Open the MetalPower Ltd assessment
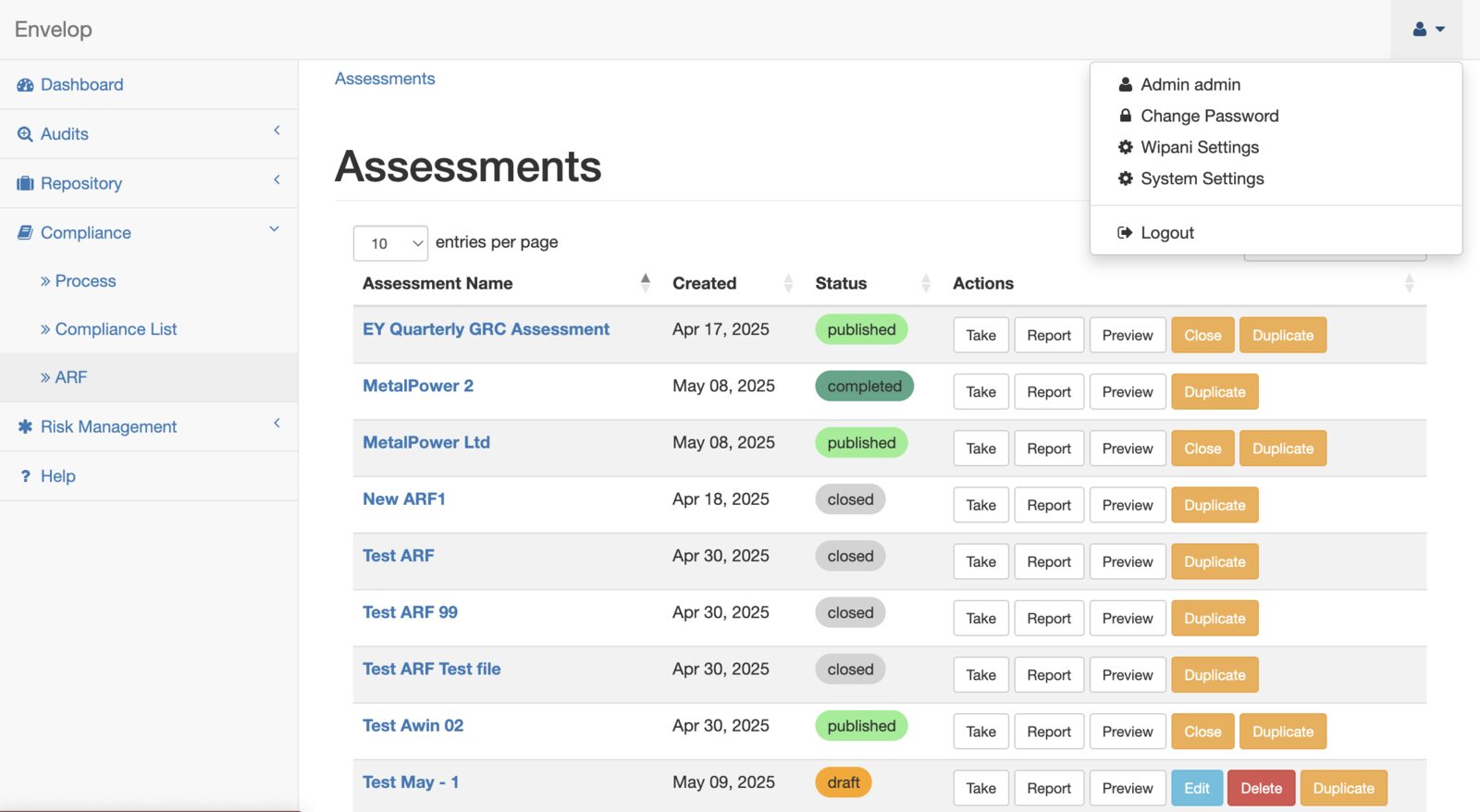The image size is (1480, 812). tap(426, 442)
